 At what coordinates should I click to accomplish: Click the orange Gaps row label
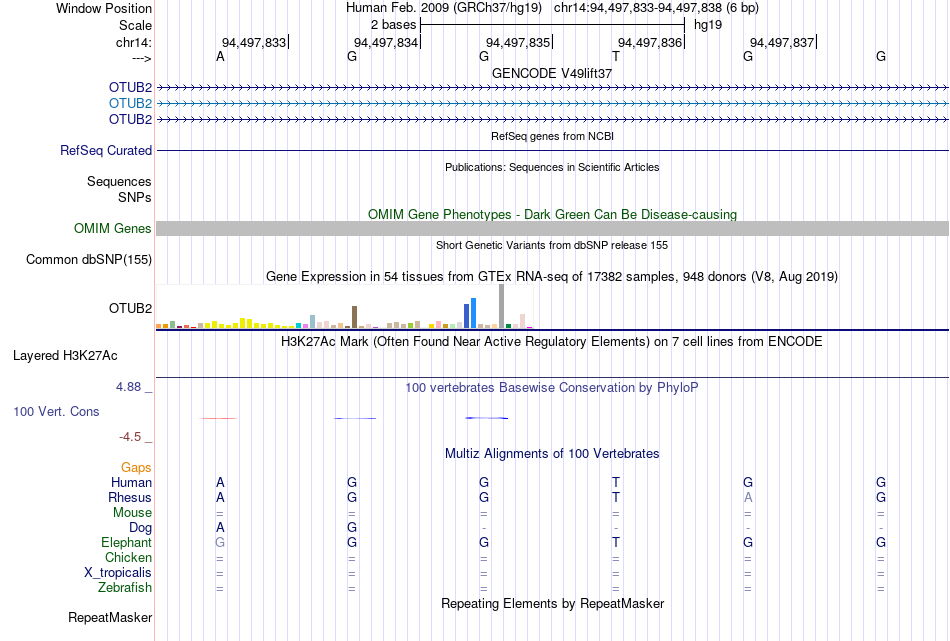click(x=136, y=467)
